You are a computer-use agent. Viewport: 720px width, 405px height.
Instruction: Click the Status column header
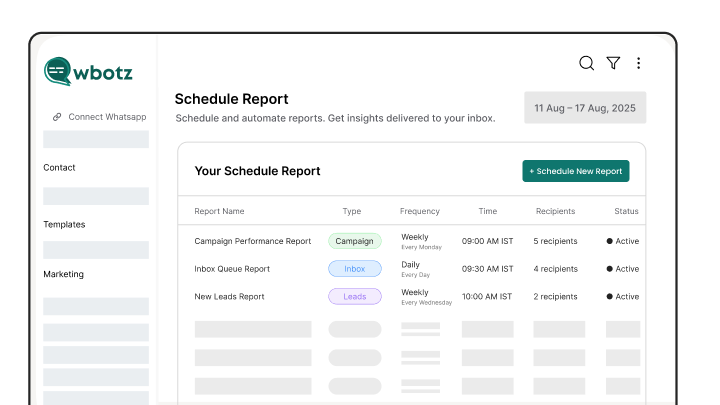point(626,211)
